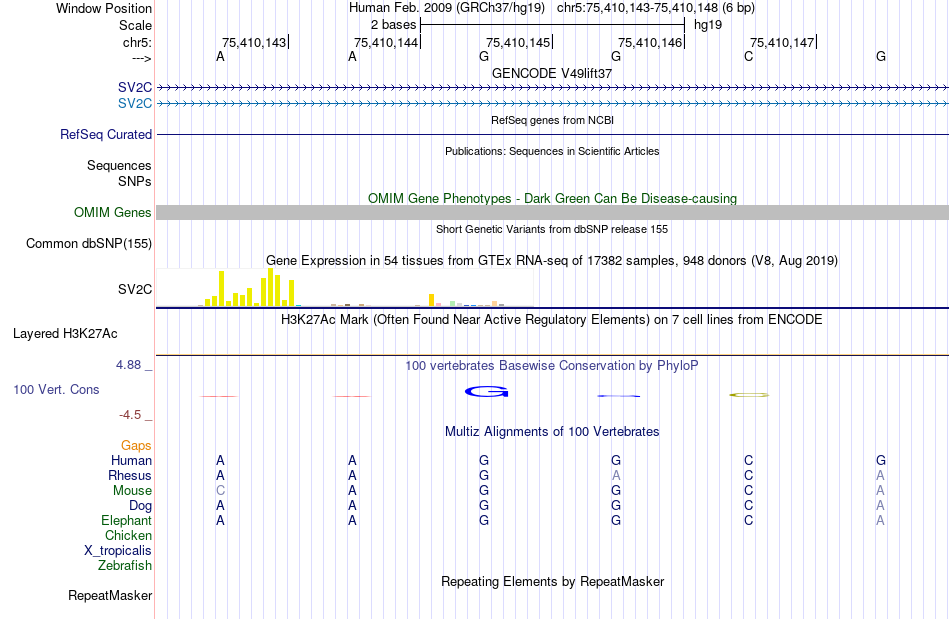This screenshot has height=619, width=950.
Task: Click the 100 Vert. Cons label
Action: point(56,389)
